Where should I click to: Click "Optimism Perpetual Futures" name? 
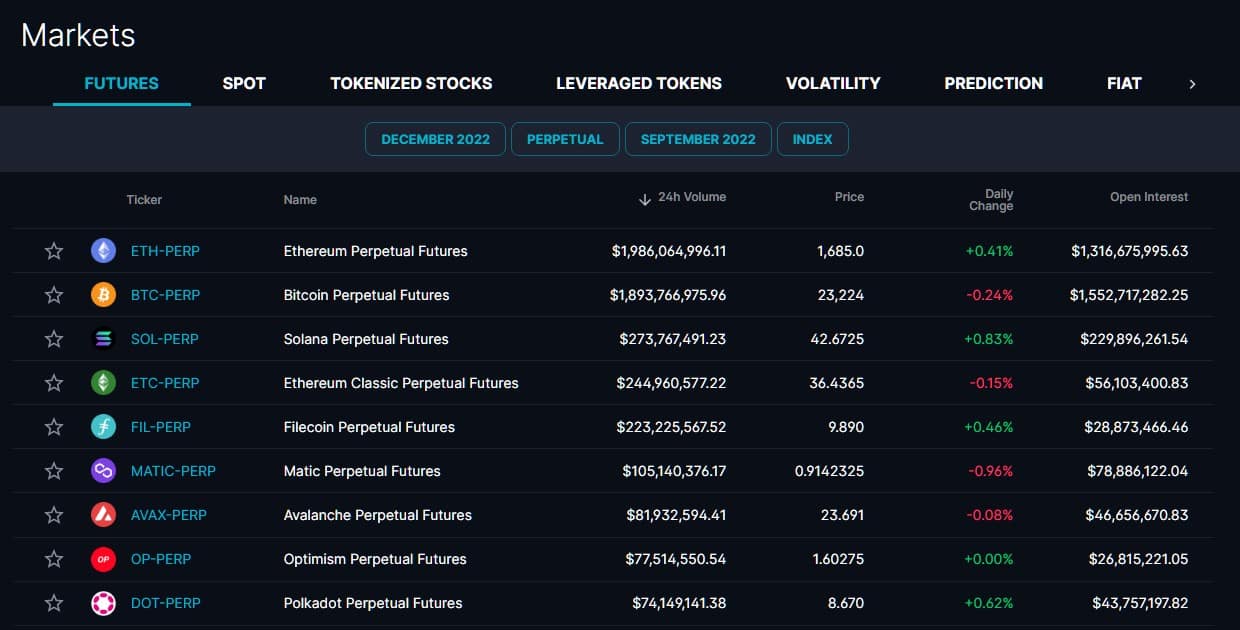[x=375, y=559]
